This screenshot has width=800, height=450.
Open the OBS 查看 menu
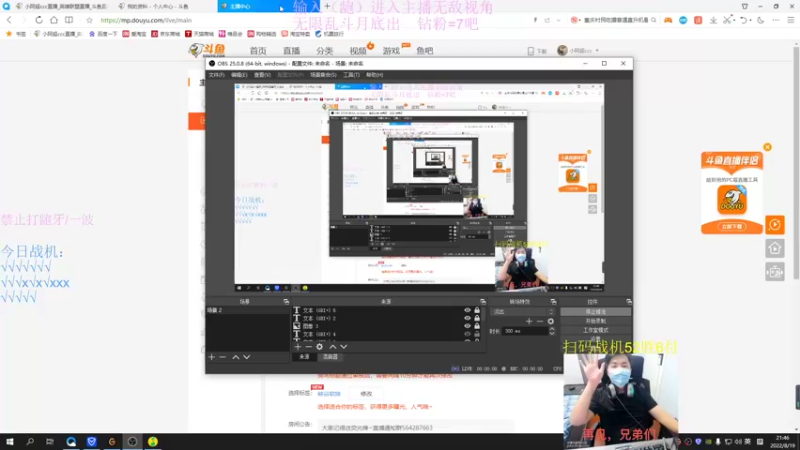pyautogui.click(x=262, y=75)
